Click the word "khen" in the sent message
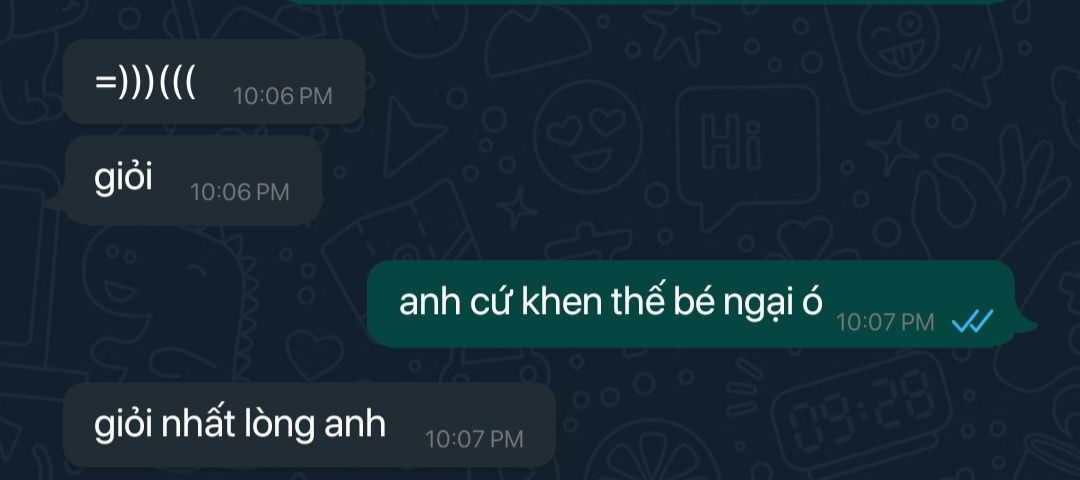Viewport: 1080px width, 480px height. point(561,302)
